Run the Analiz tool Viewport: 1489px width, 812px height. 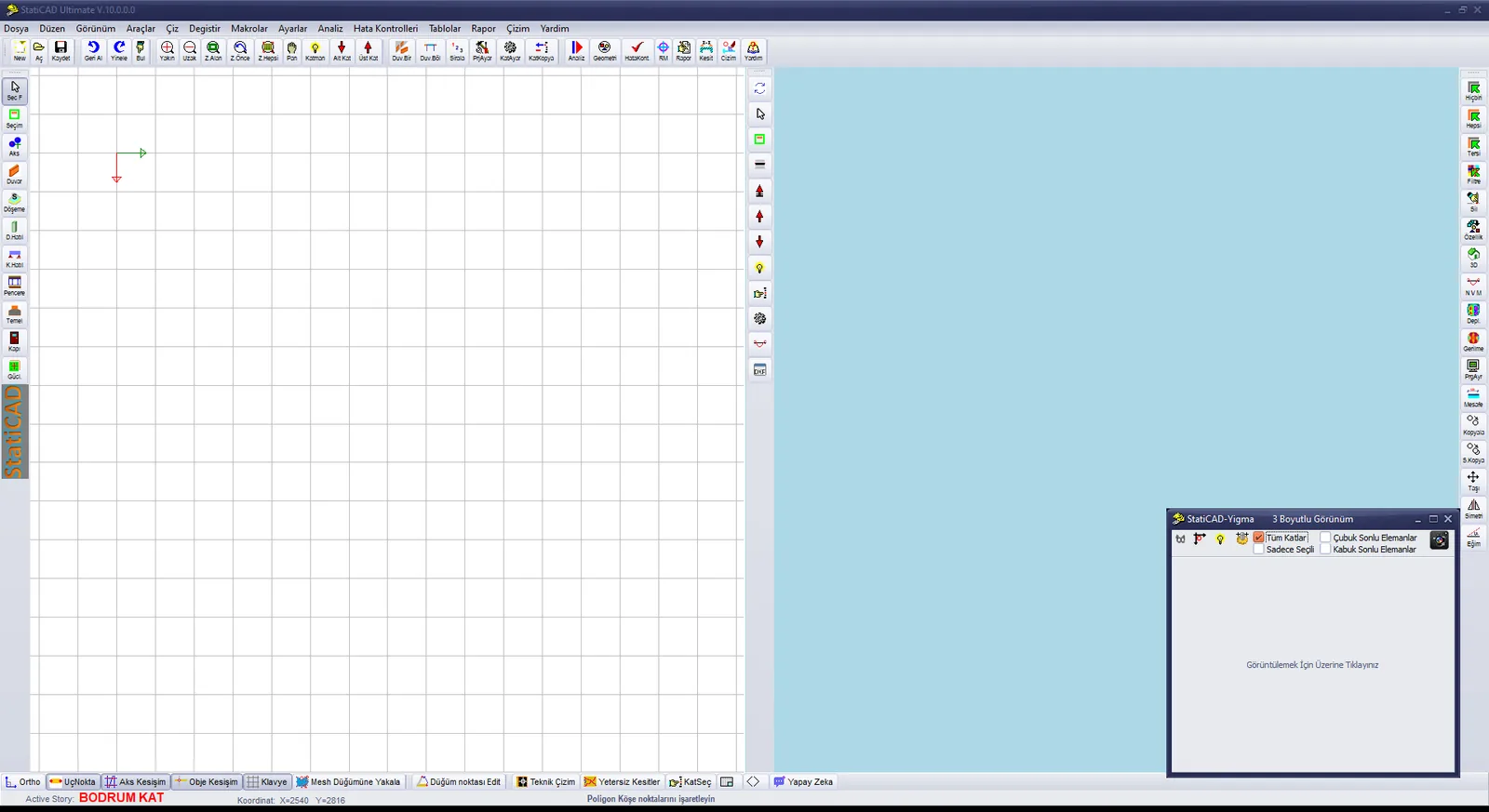(577, 50)
